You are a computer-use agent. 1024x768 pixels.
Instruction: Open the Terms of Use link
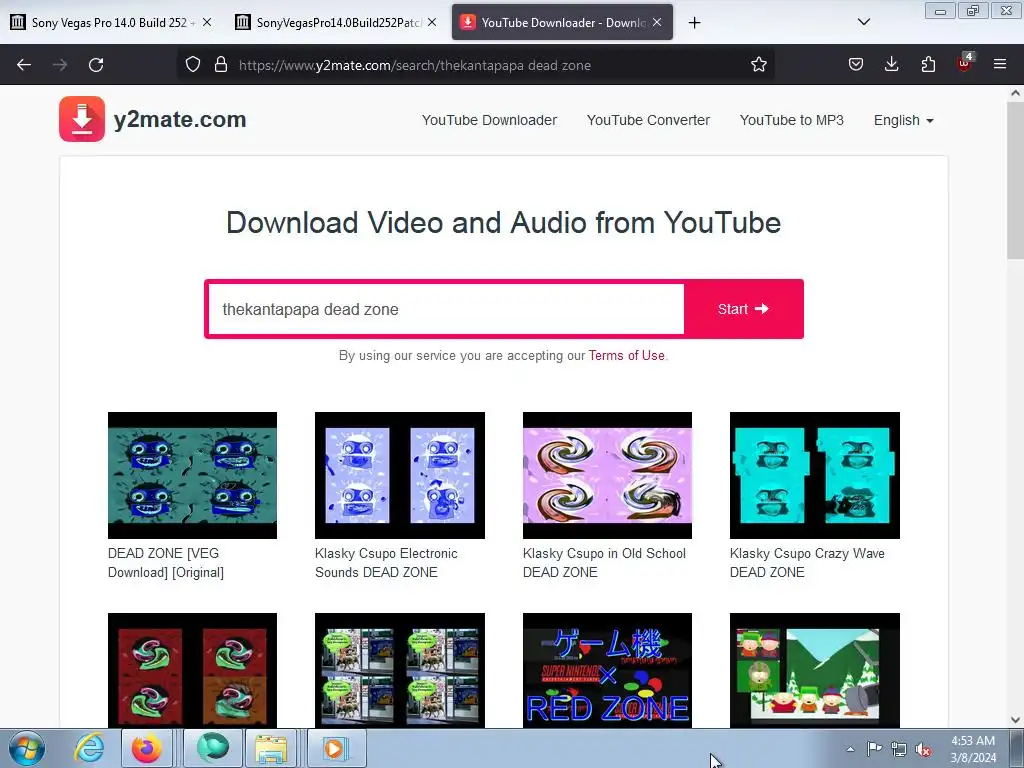626,355
